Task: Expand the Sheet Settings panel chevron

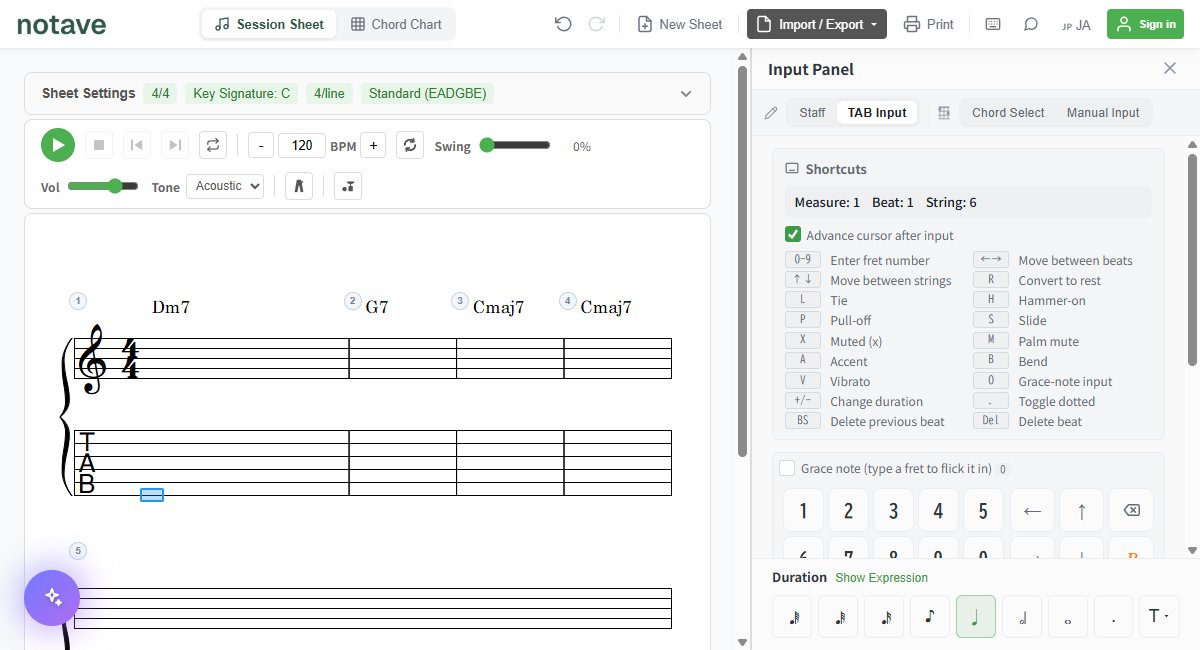Action: (686, 94)
